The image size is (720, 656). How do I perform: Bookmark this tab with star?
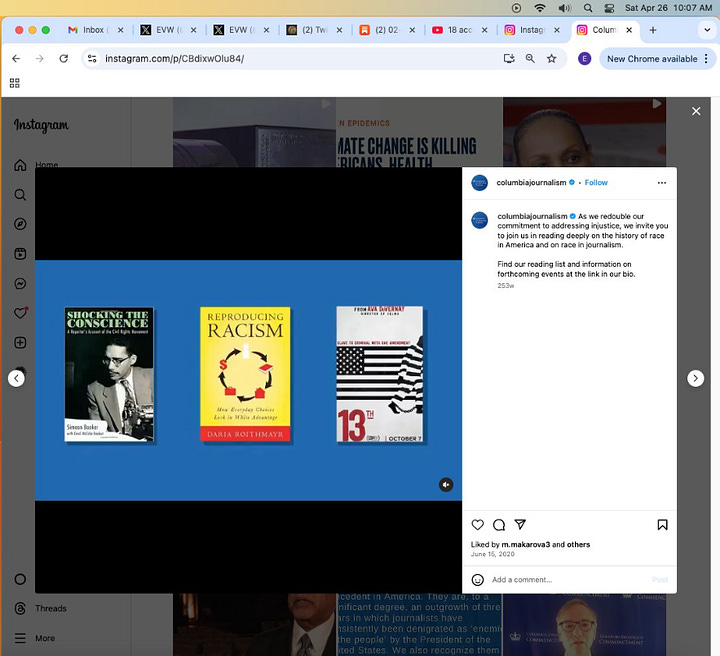pyautogui.click(x=551, y=58)
